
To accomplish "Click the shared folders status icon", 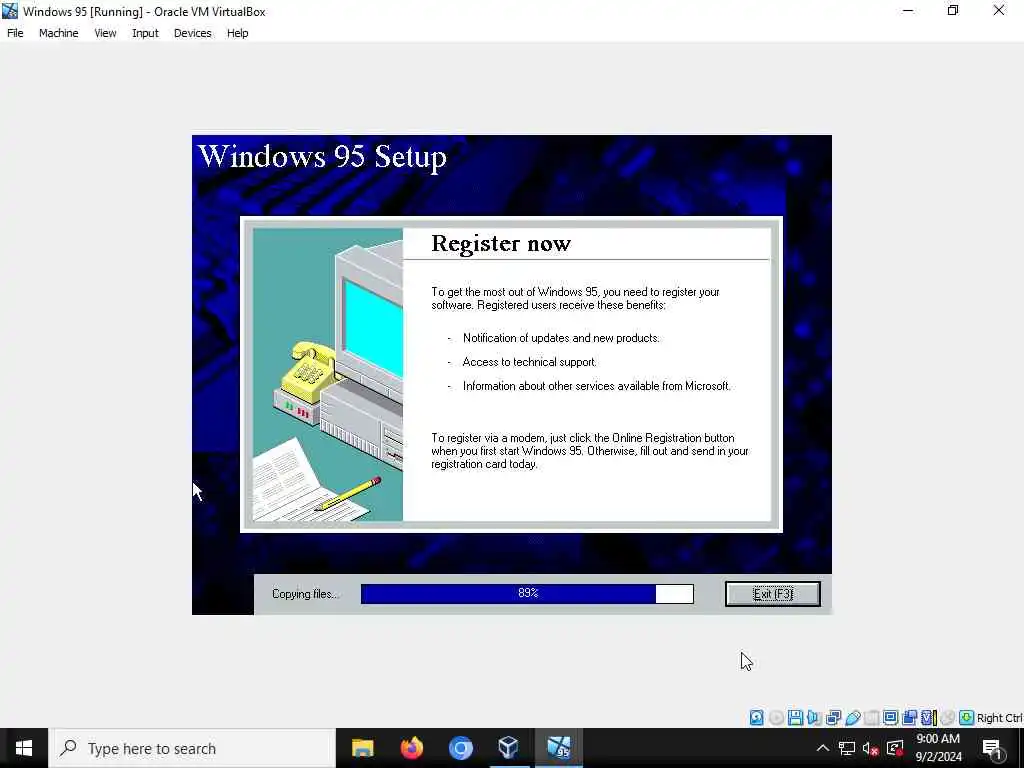I will pos(871,718).
